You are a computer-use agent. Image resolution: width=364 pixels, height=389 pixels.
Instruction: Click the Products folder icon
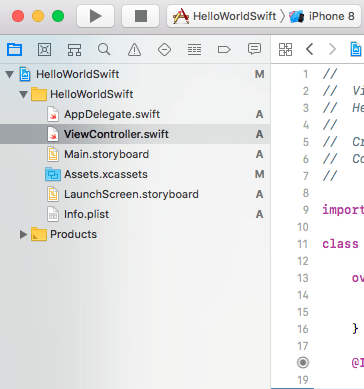click(x=39, y=234)
